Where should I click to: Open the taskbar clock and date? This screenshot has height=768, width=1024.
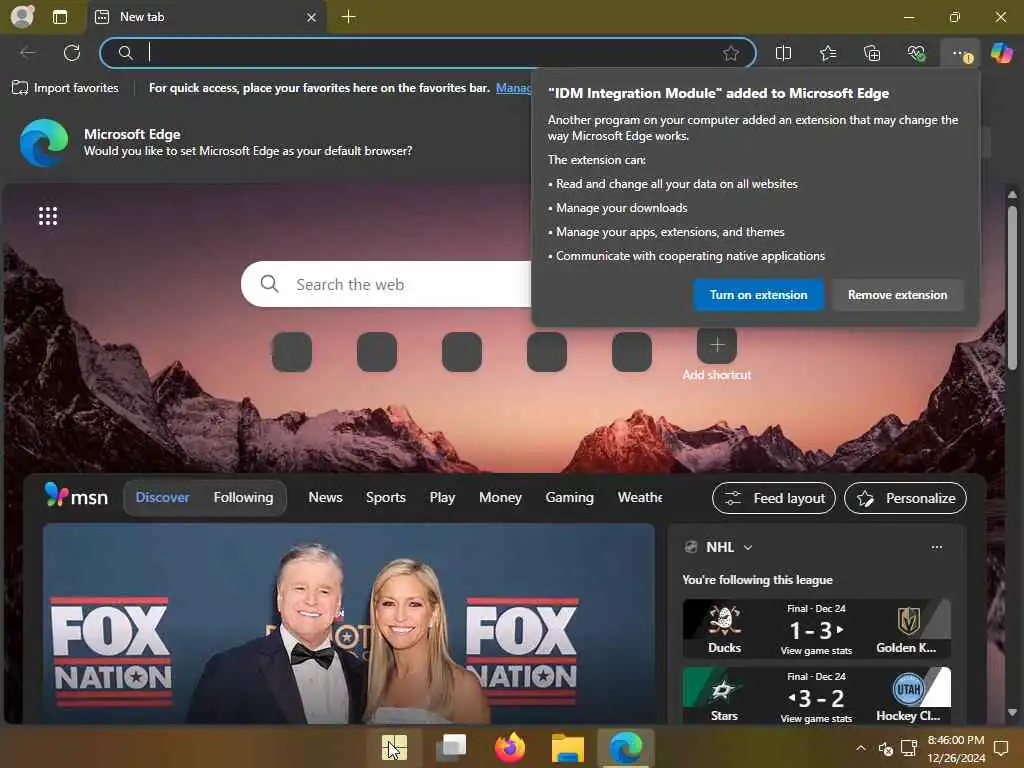(x=955, y=748)
